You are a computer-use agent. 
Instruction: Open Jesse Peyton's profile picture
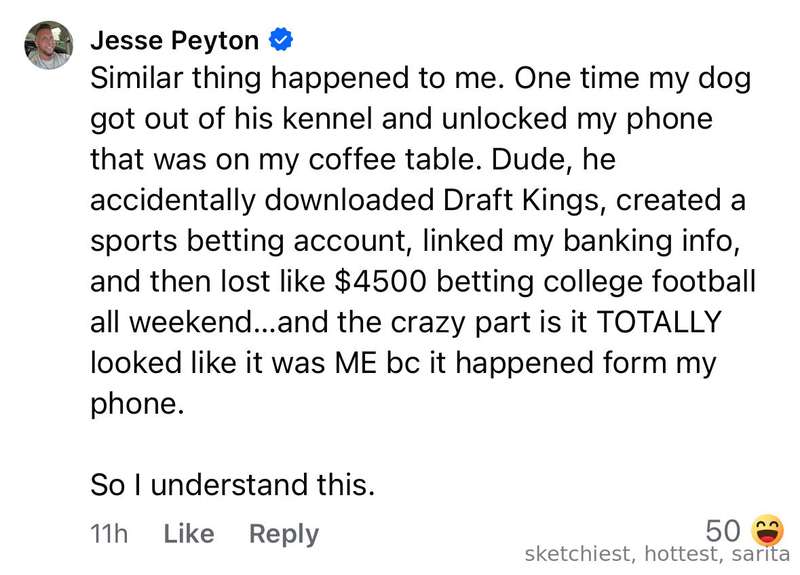(x=48, y=45)
